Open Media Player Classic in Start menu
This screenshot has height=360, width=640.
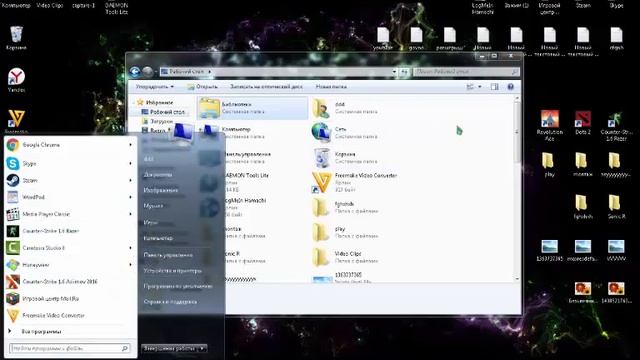coord(69,214)
